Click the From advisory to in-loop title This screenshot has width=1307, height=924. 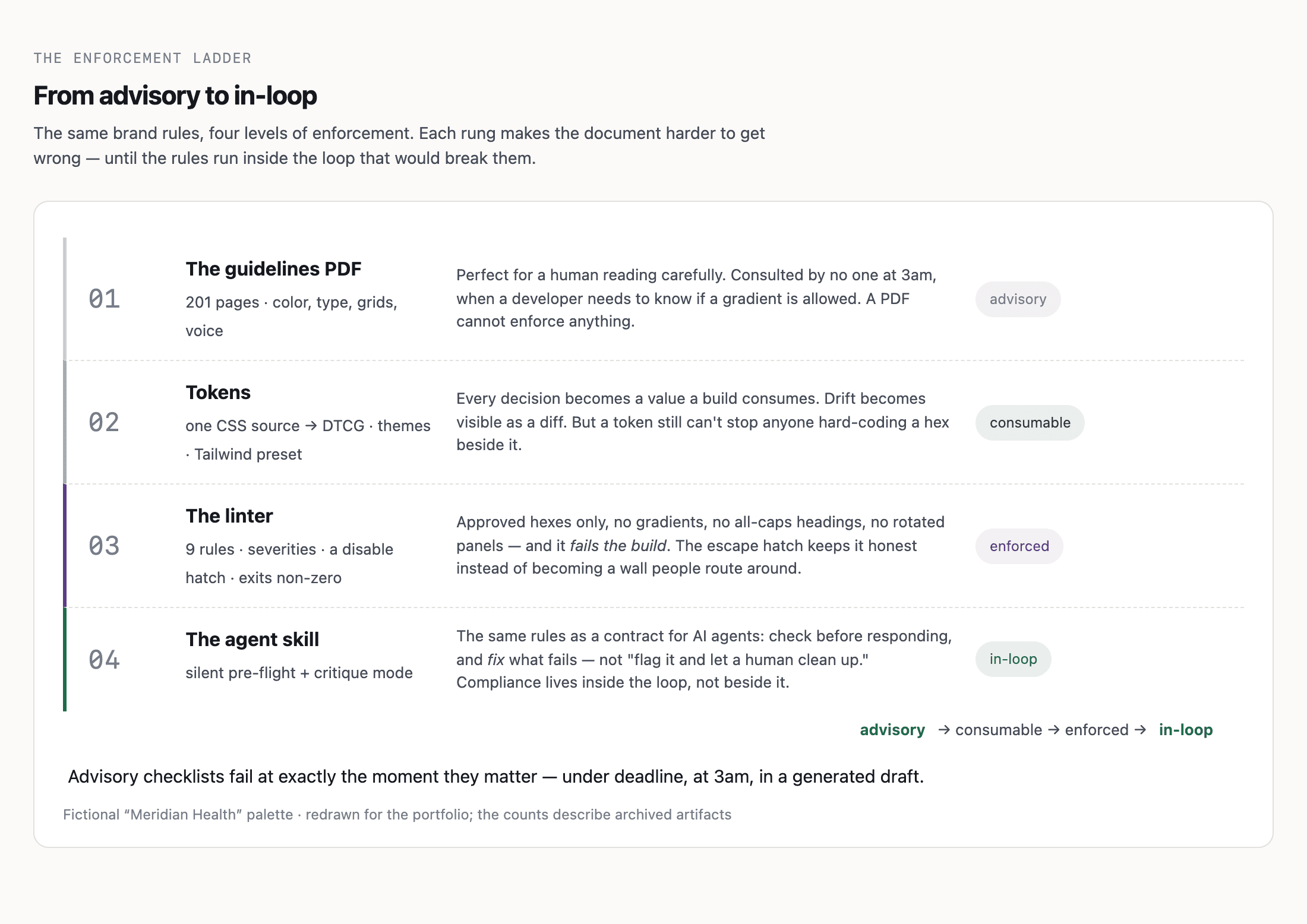[175, 96]
